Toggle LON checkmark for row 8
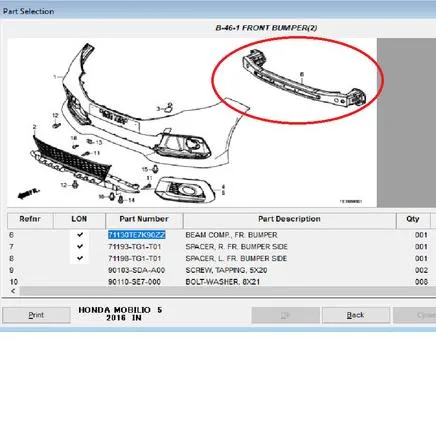Image resolution: width=436 pixels, height=436 pixels. tap(80, 258)
